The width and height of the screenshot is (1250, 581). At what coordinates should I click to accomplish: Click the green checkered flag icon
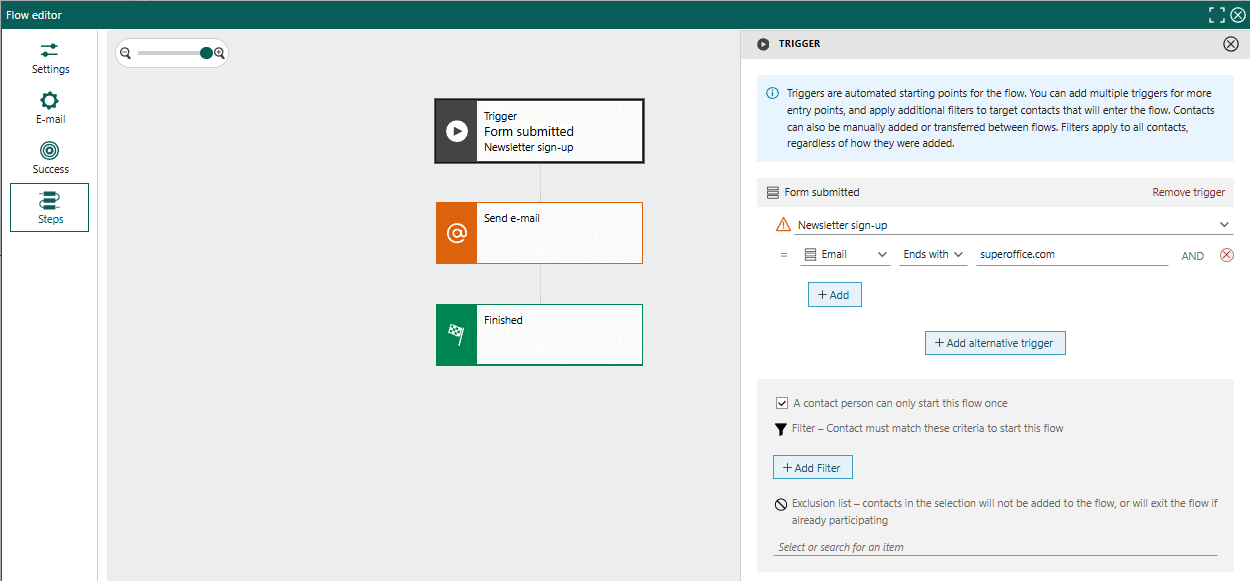point(456,335)
